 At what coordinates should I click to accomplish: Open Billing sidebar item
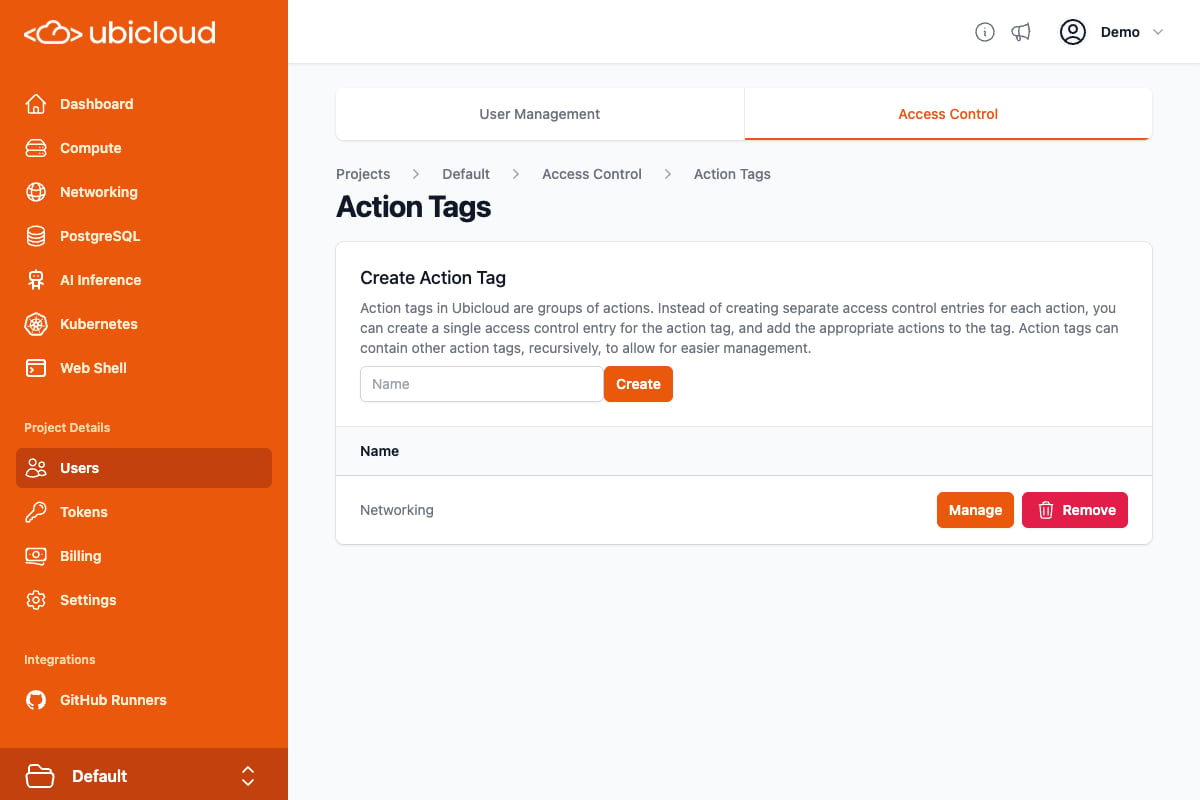(x=144, y=556)
